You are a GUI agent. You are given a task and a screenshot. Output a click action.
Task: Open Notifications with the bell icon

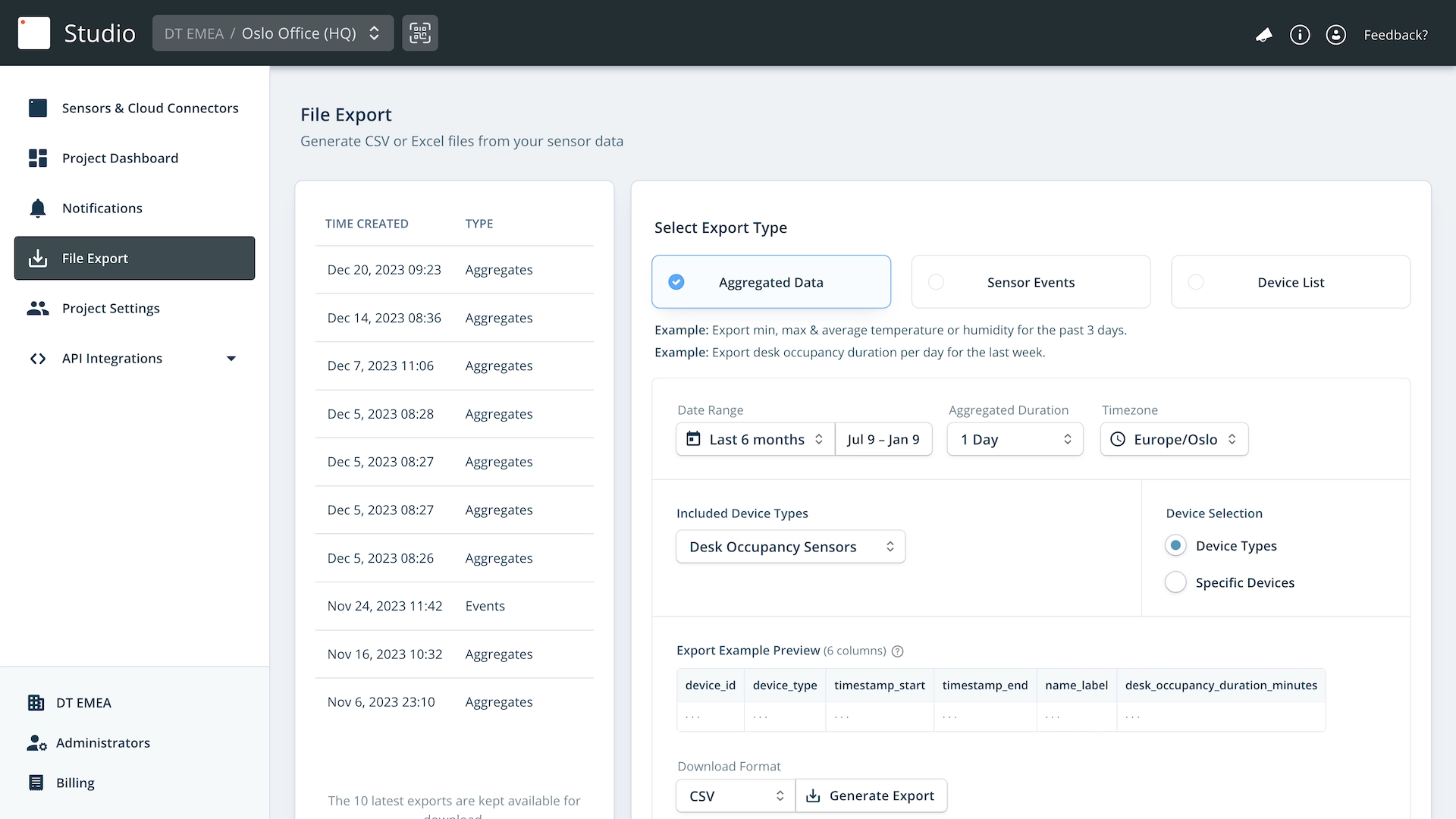(102, 208)
